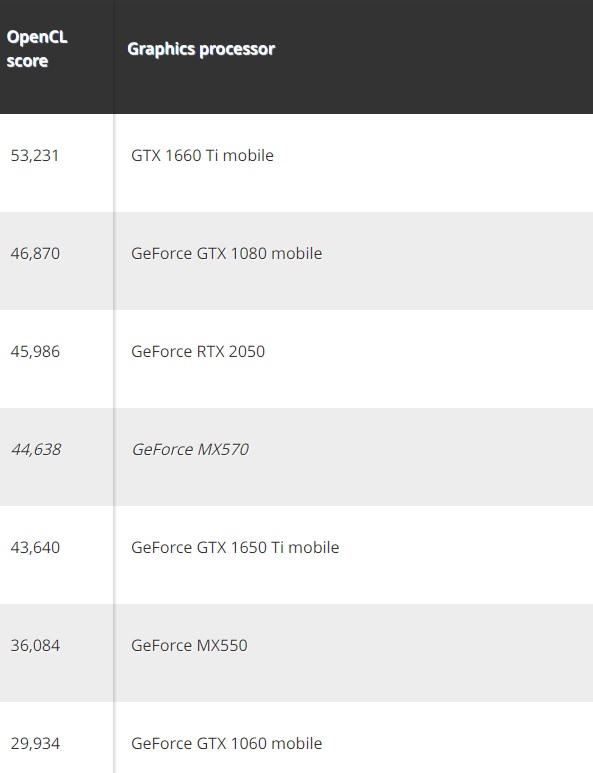Select the GeForce GTX 1080 mobile entry
Viewport: 593px width, 773px height.
(226, 253)
